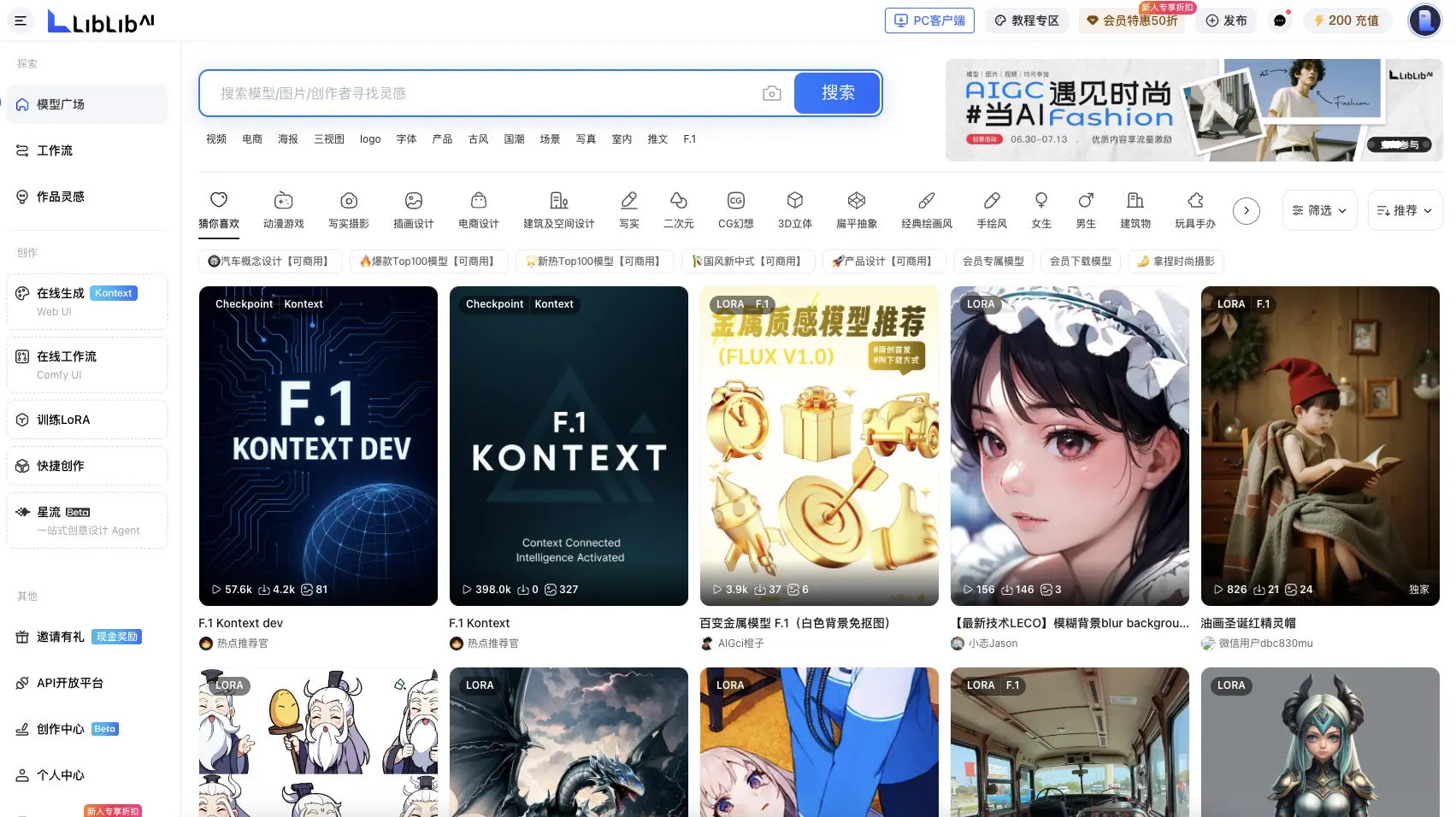1456x817 pixels.
Task: Select 会员下载模型 filter chip
Action: [x=1081, y=262]
